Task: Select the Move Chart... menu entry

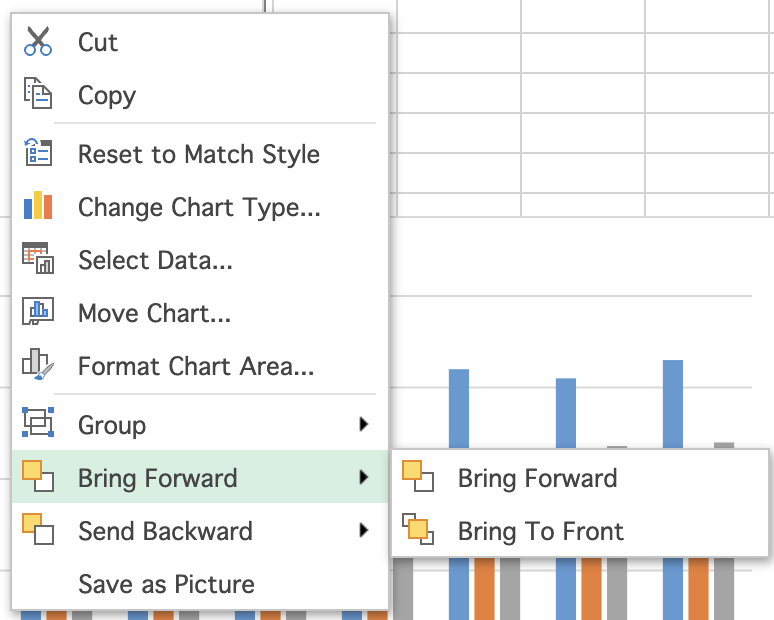Action: point(154,313)
